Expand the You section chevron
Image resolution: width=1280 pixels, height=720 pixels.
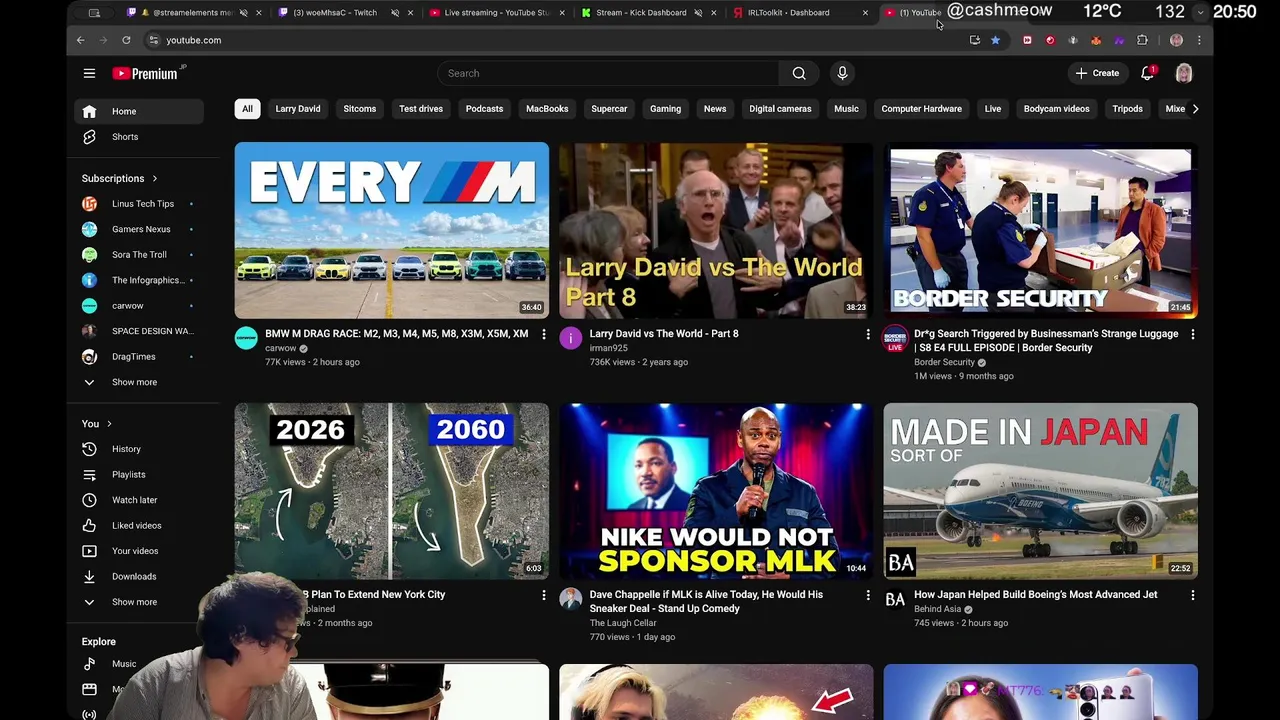(109, 424)
